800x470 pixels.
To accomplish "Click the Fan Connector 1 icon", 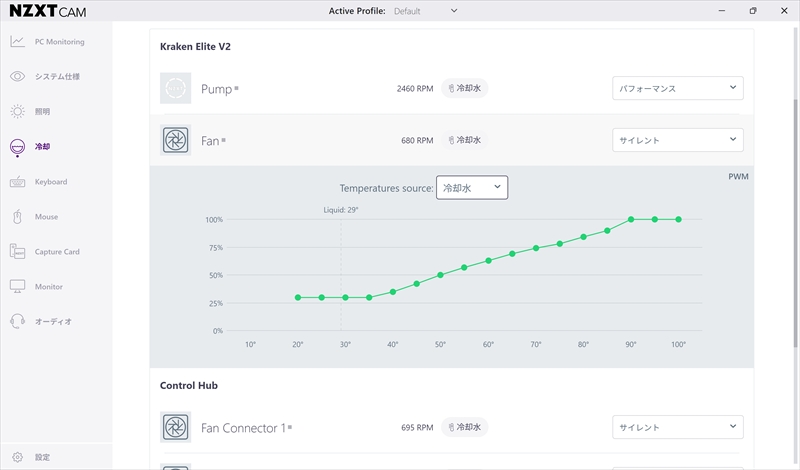I will click(175, 428).
